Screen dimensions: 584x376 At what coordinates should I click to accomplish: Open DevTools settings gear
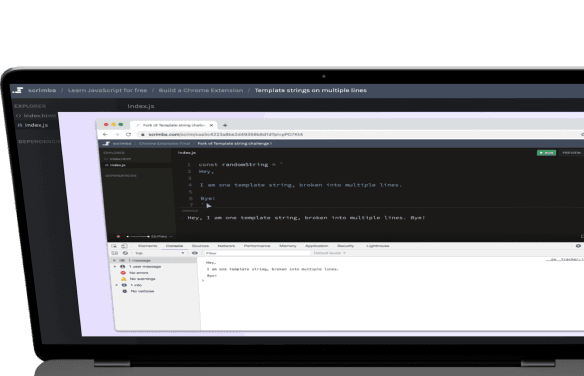click(x=578, y=246)
